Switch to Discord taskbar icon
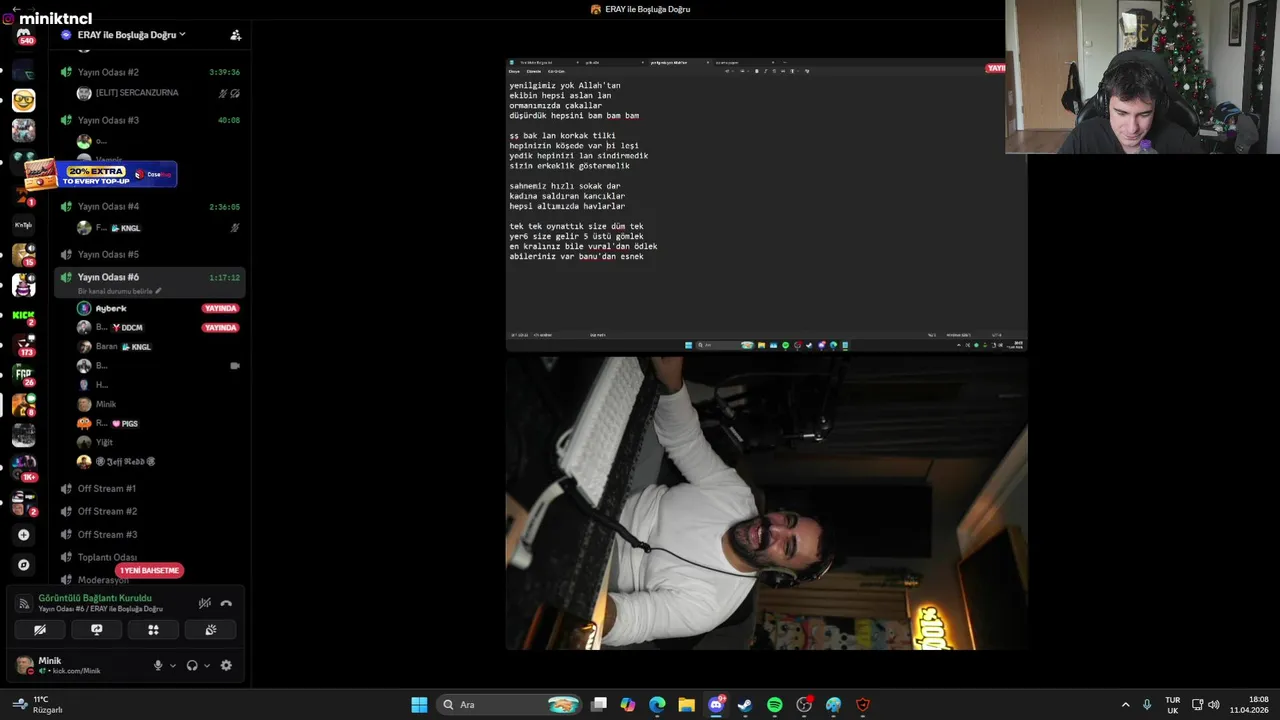This screenshot has height=720, width=1280. tap(716, 705)
